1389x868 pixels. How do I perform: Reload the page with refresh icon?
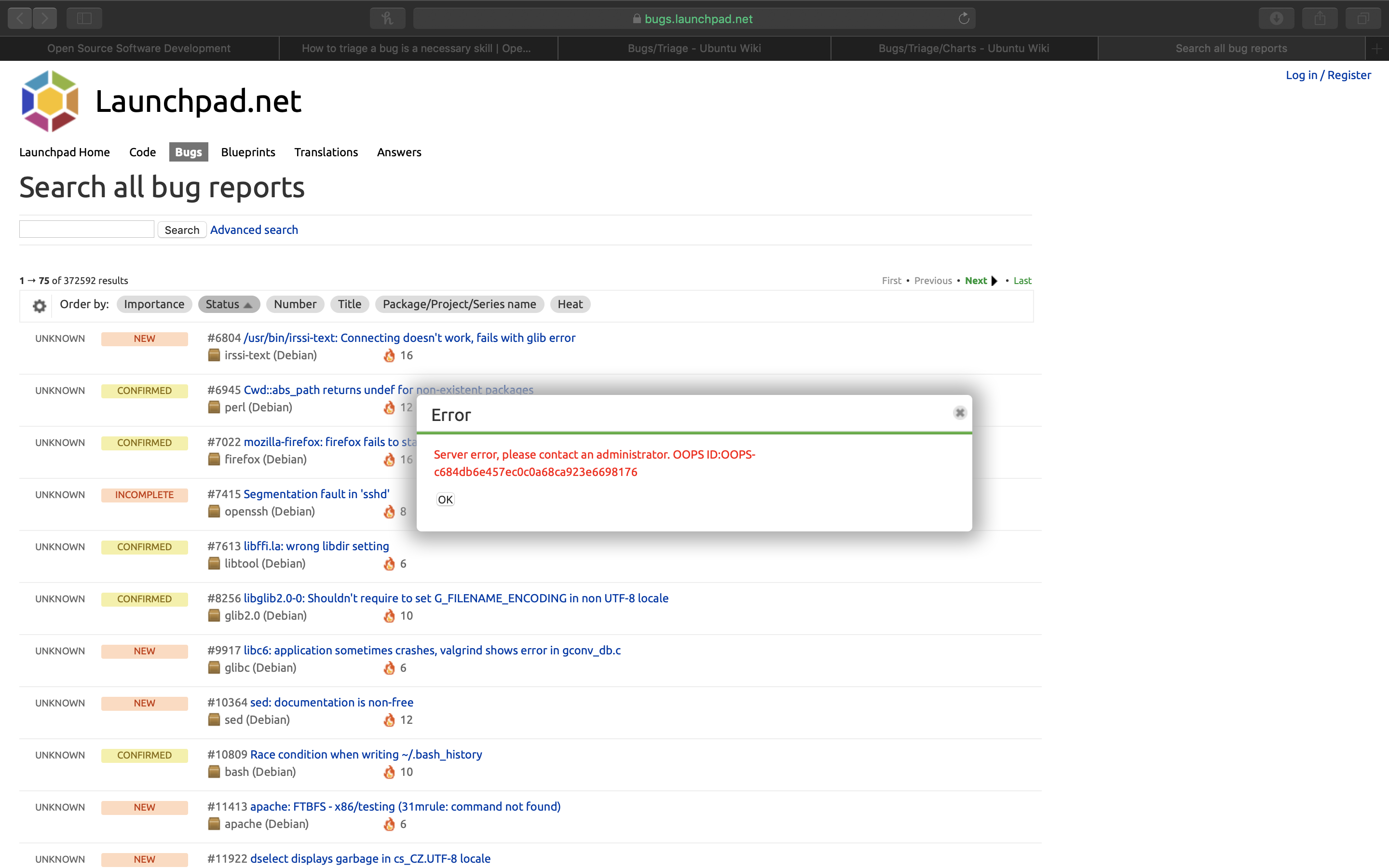click(x=964, y=18)
